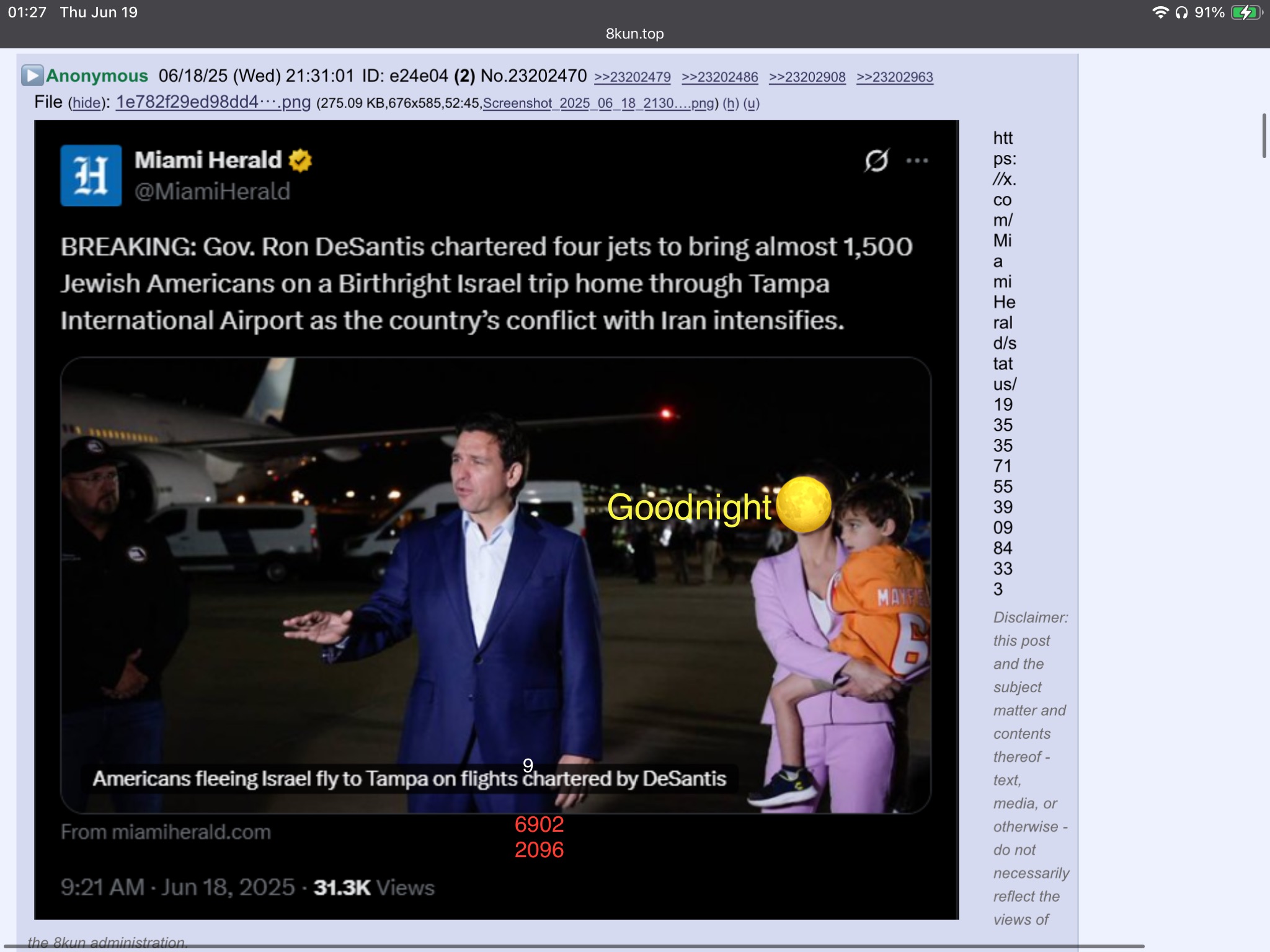Click the poster ID e24e04

point(419,76)
